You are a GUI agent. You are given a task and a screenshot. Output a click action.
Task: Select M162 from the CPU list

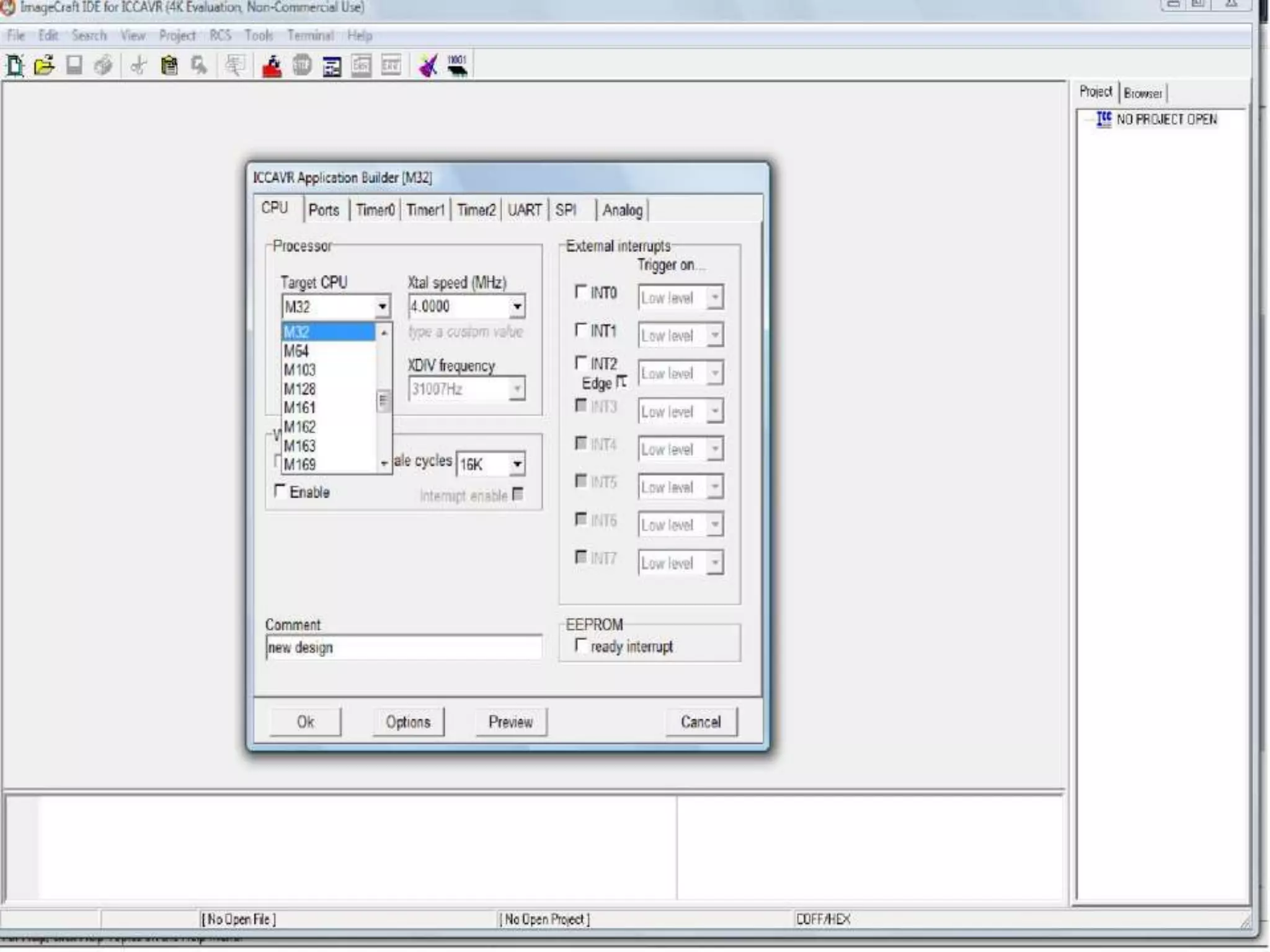coord(329,427)
